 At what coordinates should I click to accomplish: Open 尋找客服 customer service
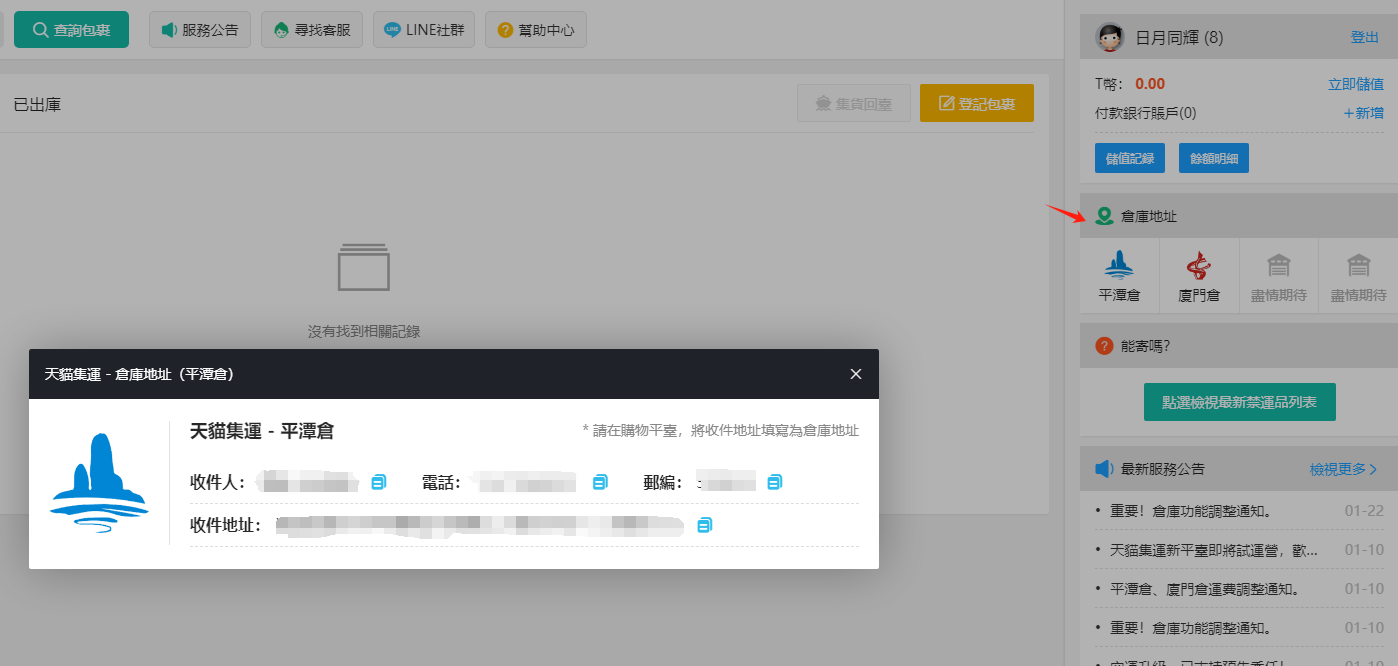pos(311,30)
